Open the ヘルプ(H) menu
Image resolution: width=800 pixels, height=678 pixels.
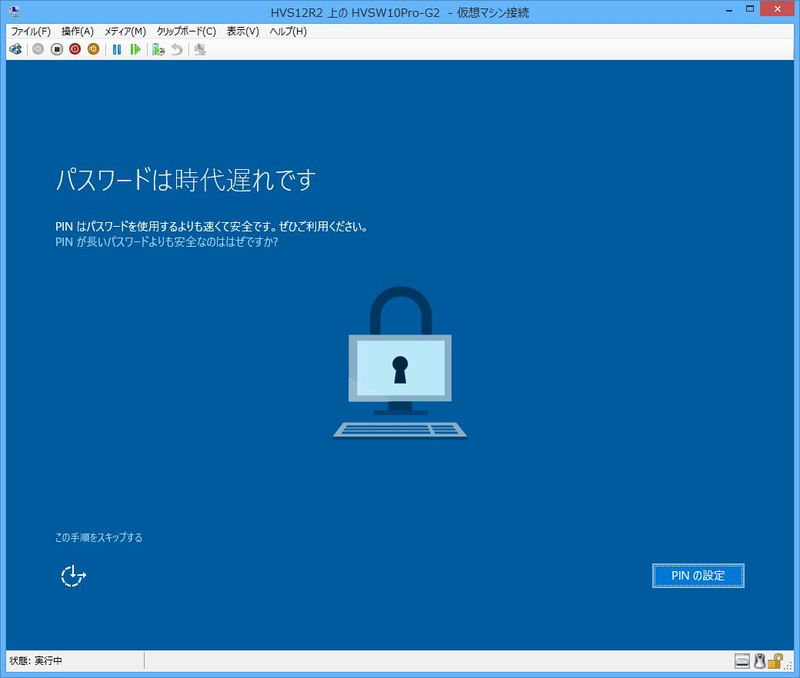(288, 31)
